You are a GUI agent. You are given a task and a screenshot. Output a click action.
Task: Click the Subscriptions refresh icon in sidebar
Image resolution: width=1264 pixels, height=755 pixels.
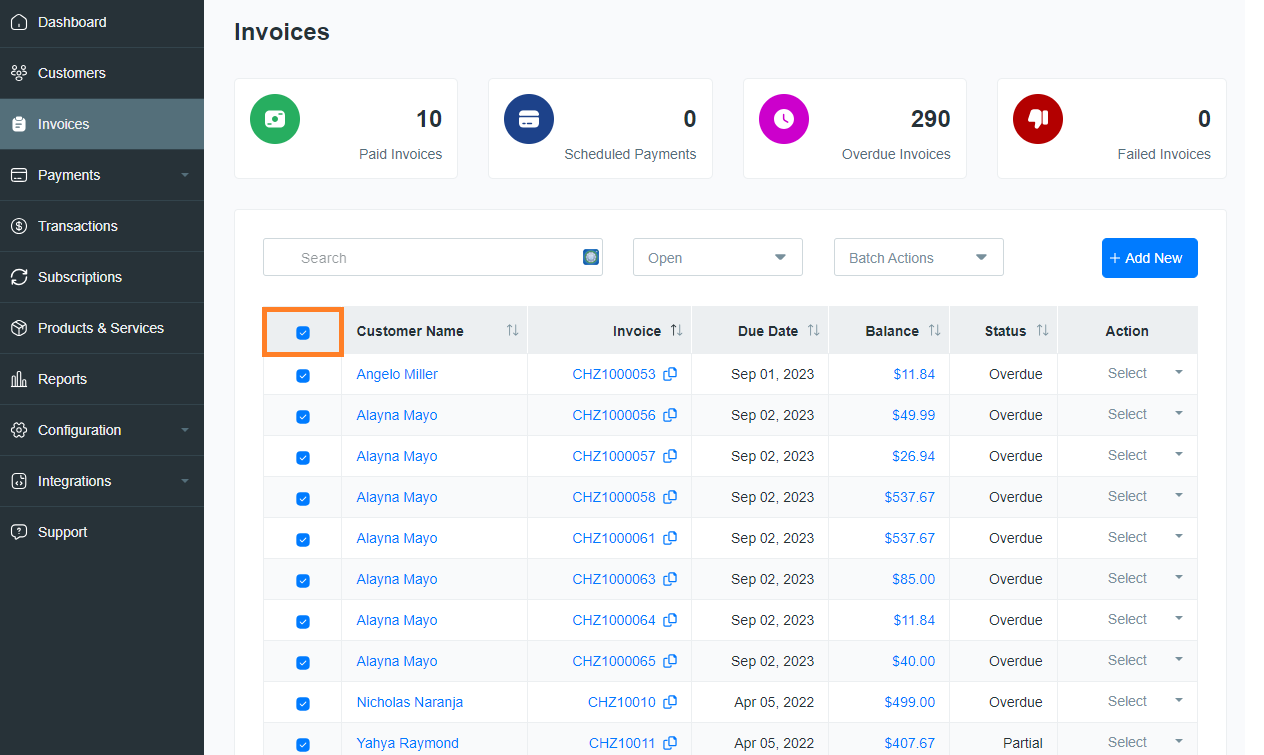pyautogui.click(x=18, y=277)
